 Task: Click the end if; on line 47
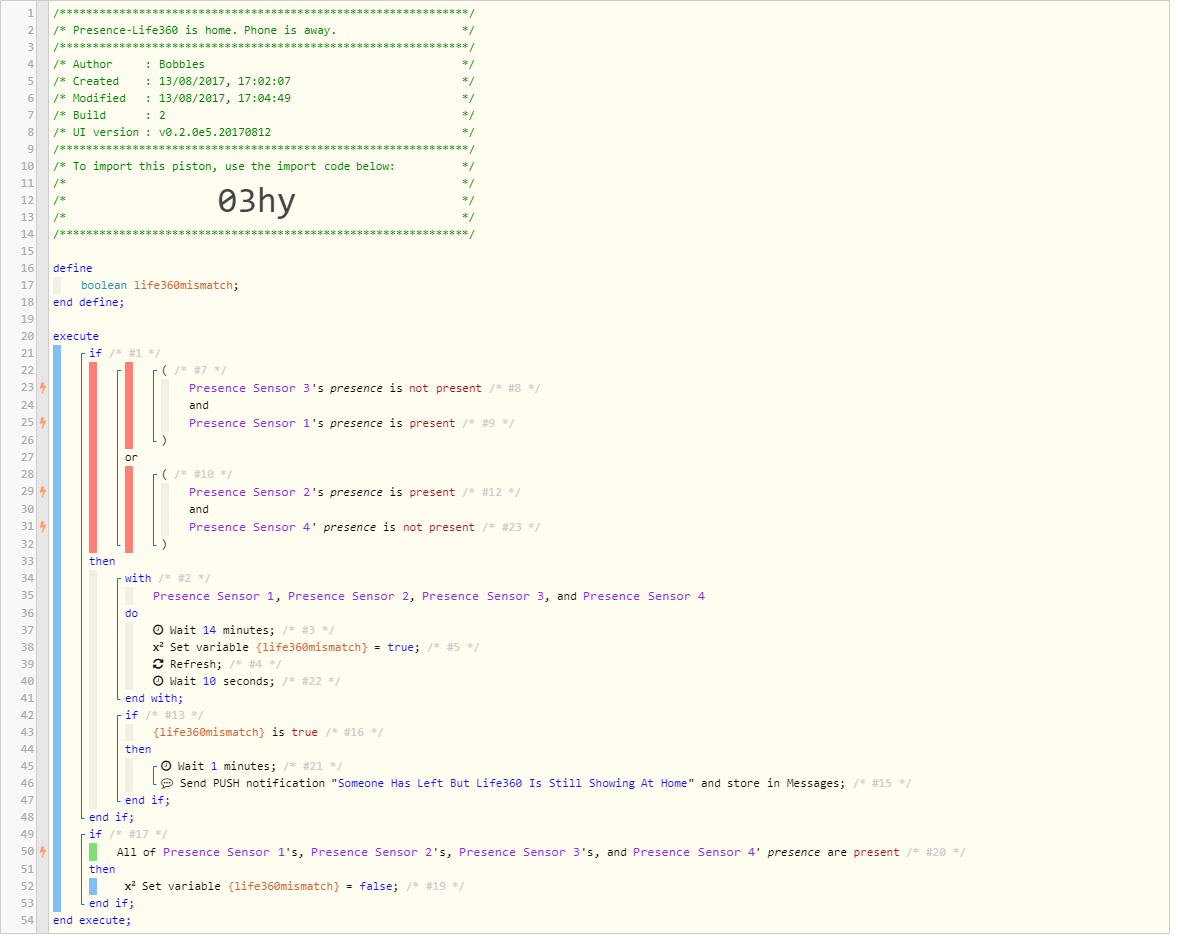click(148, 801)
